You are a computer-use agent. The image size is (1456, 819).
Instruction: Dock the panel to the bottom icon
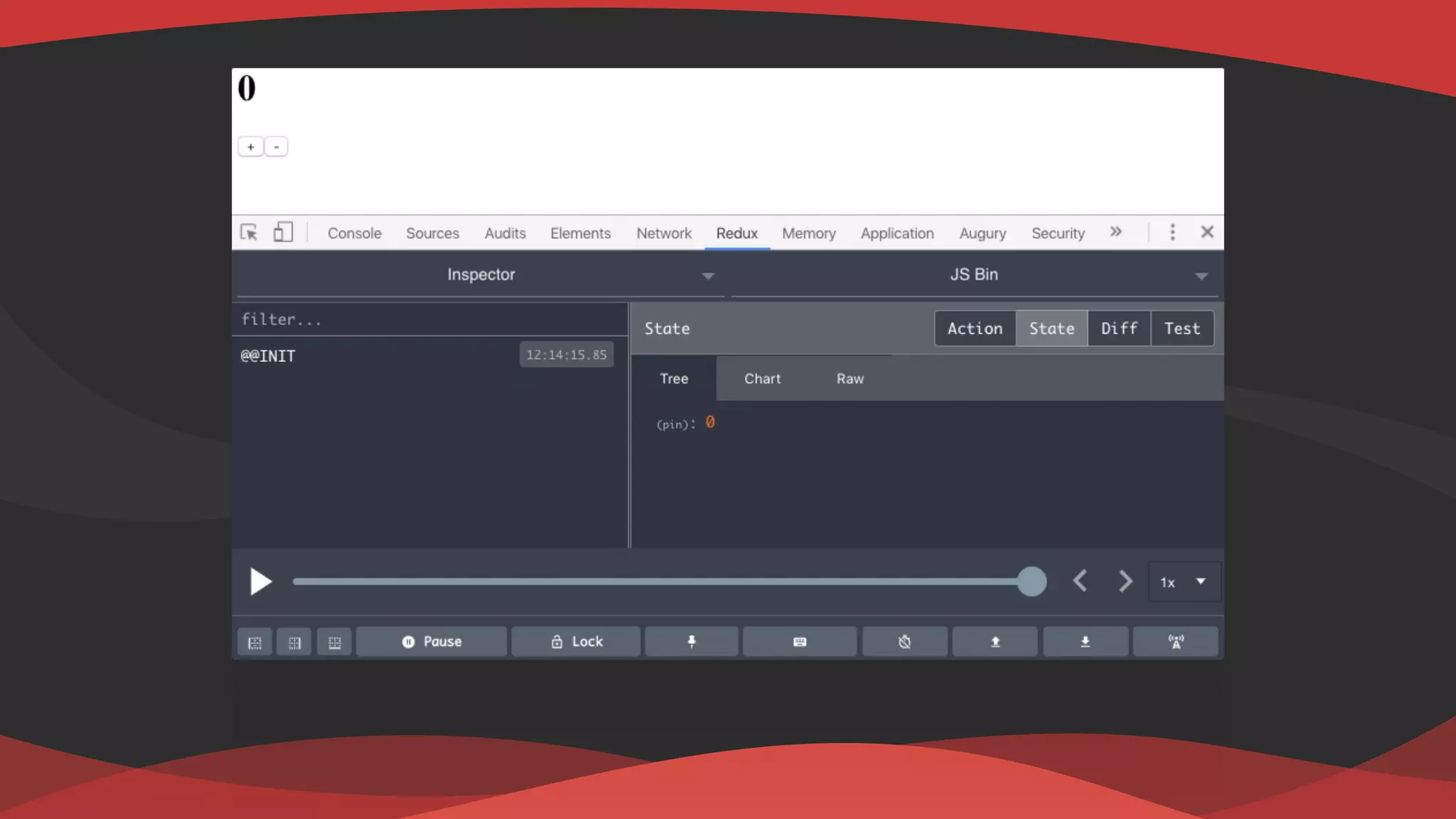click(334, 643)
